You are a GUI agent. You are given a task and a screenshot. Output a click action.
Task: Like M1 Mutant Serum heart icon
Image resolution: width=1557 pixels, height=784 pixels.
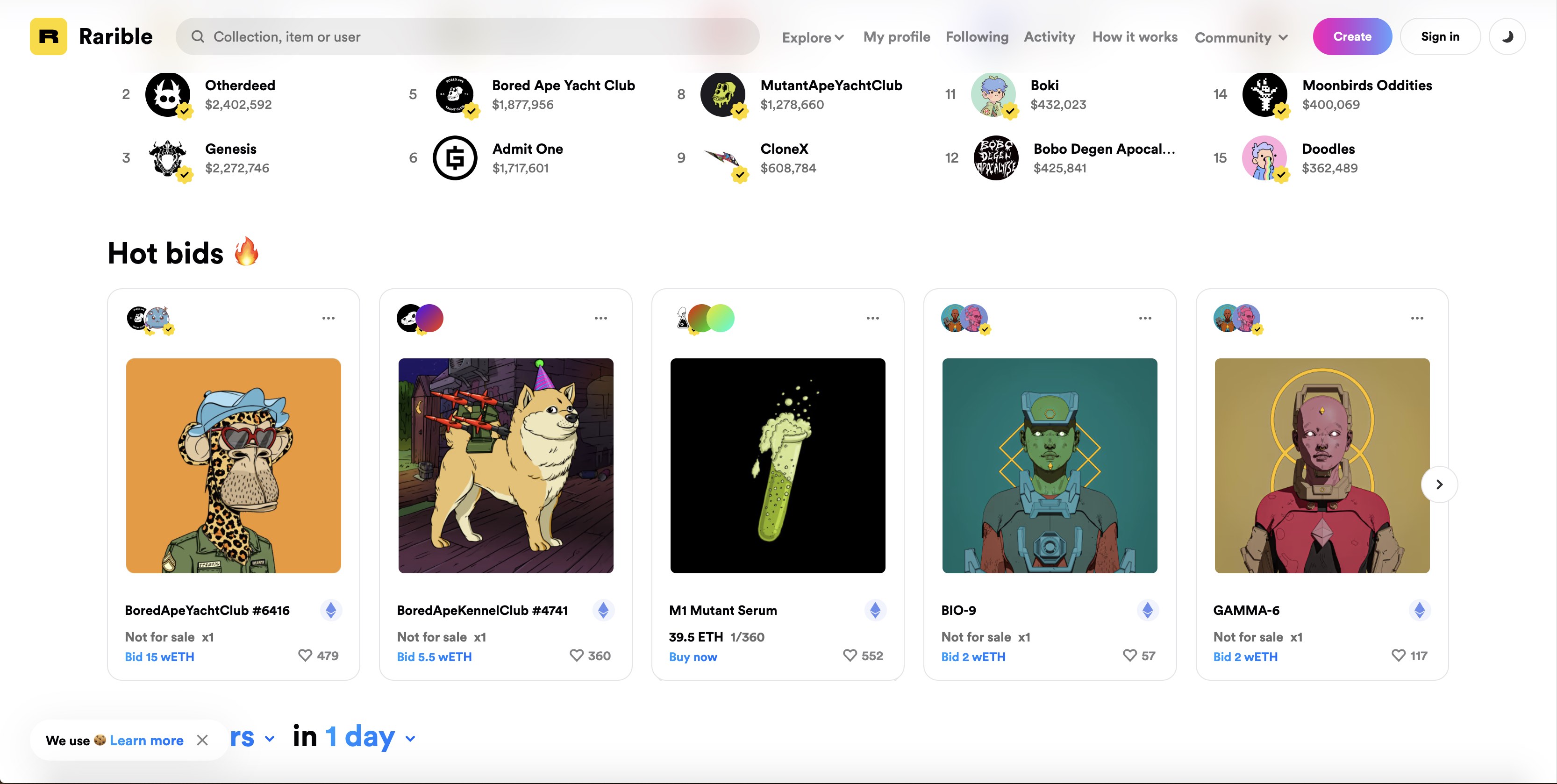(x=850, y=655)
